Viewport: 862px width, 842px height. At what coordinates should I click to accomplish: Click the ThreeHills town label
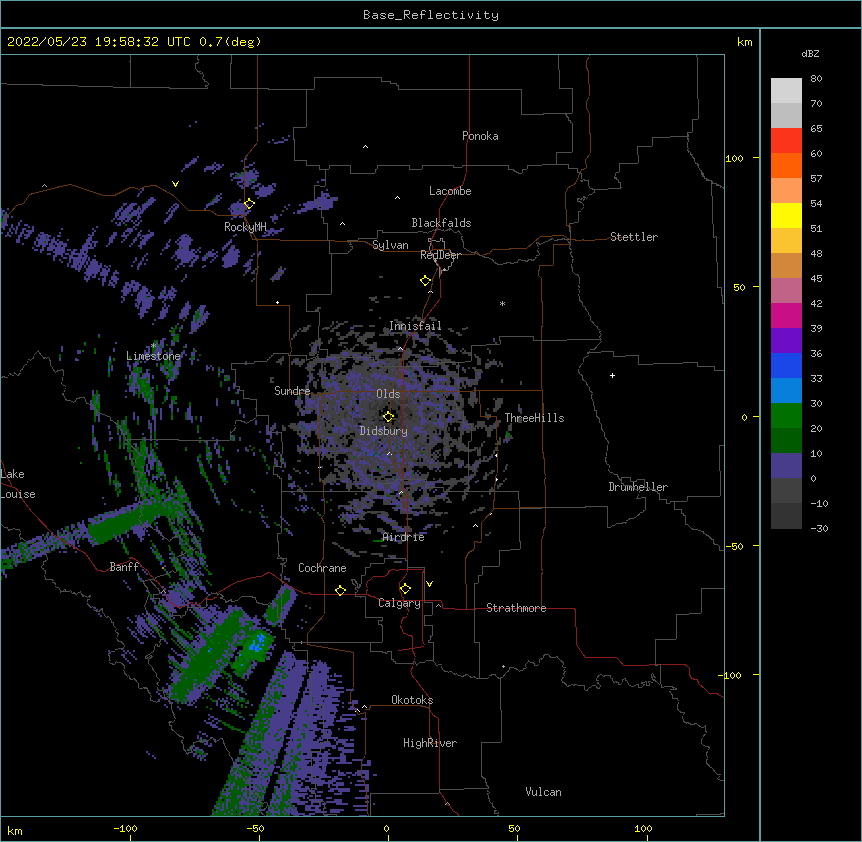(x=534, y=418)
